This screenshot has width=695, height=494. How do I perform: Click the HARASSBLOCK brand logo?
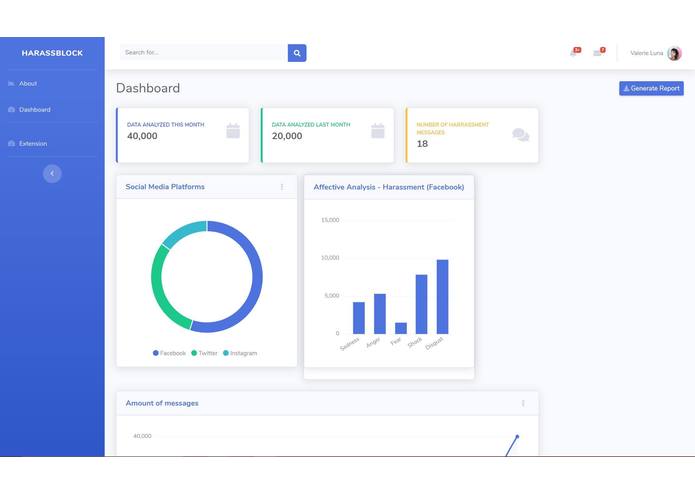(52, 53)
